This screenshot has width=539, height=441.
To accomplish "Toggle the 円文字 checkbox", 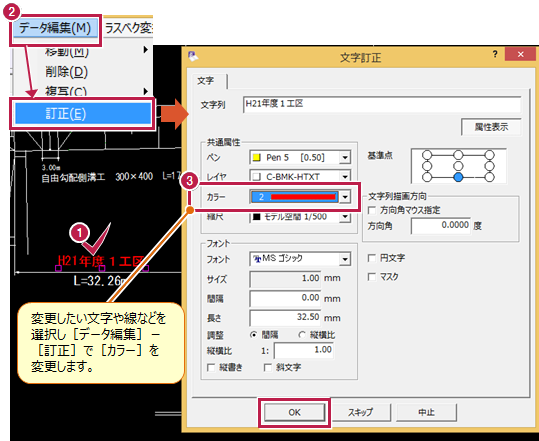I will click(372, 258).
